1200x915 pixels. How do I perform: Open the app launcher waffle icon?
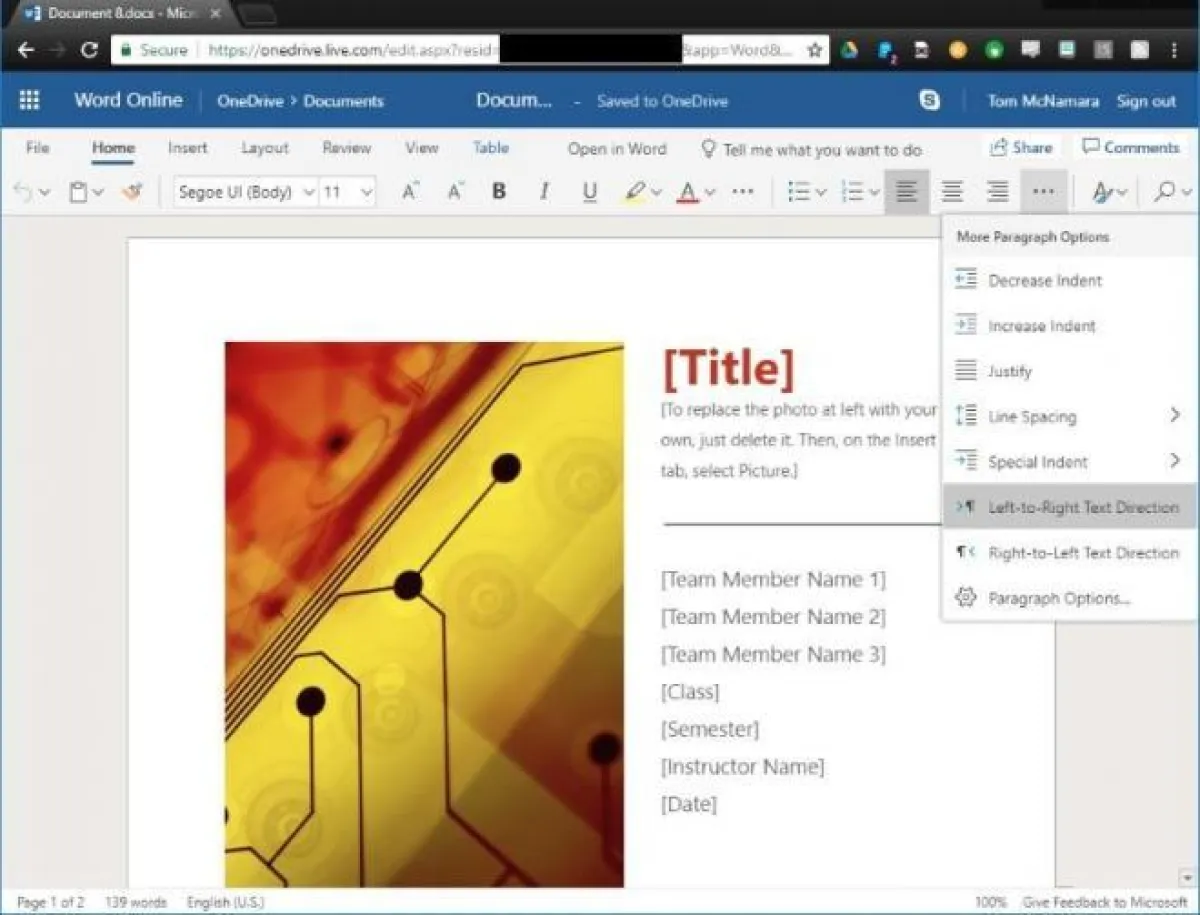(29, 100)
